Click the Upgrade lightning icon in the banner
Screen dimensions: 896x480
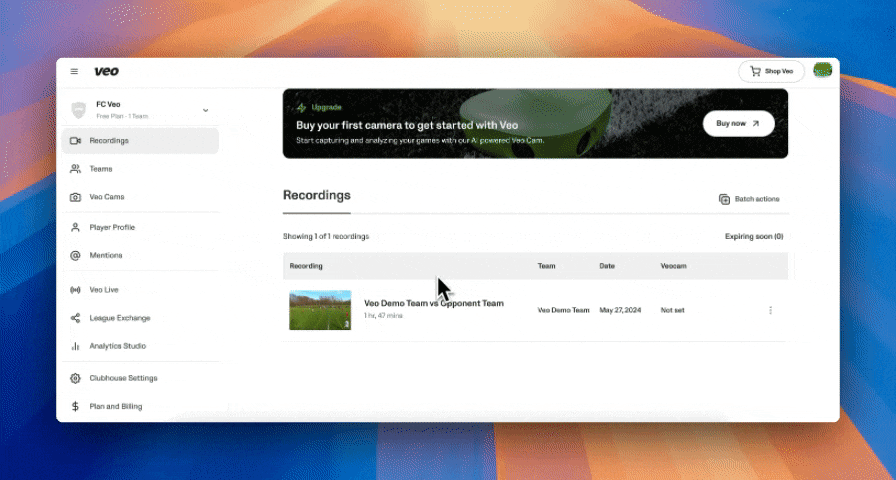(301, 107)
